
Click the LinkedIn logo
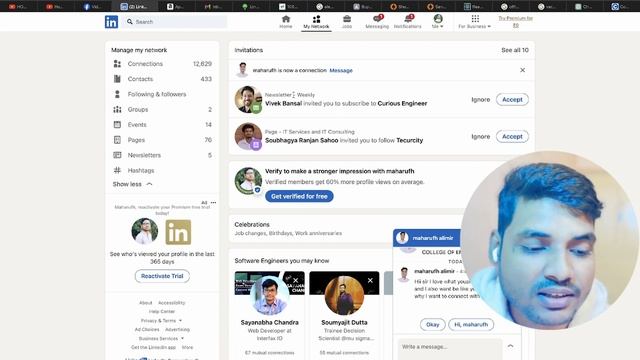[x=111, y=22]
